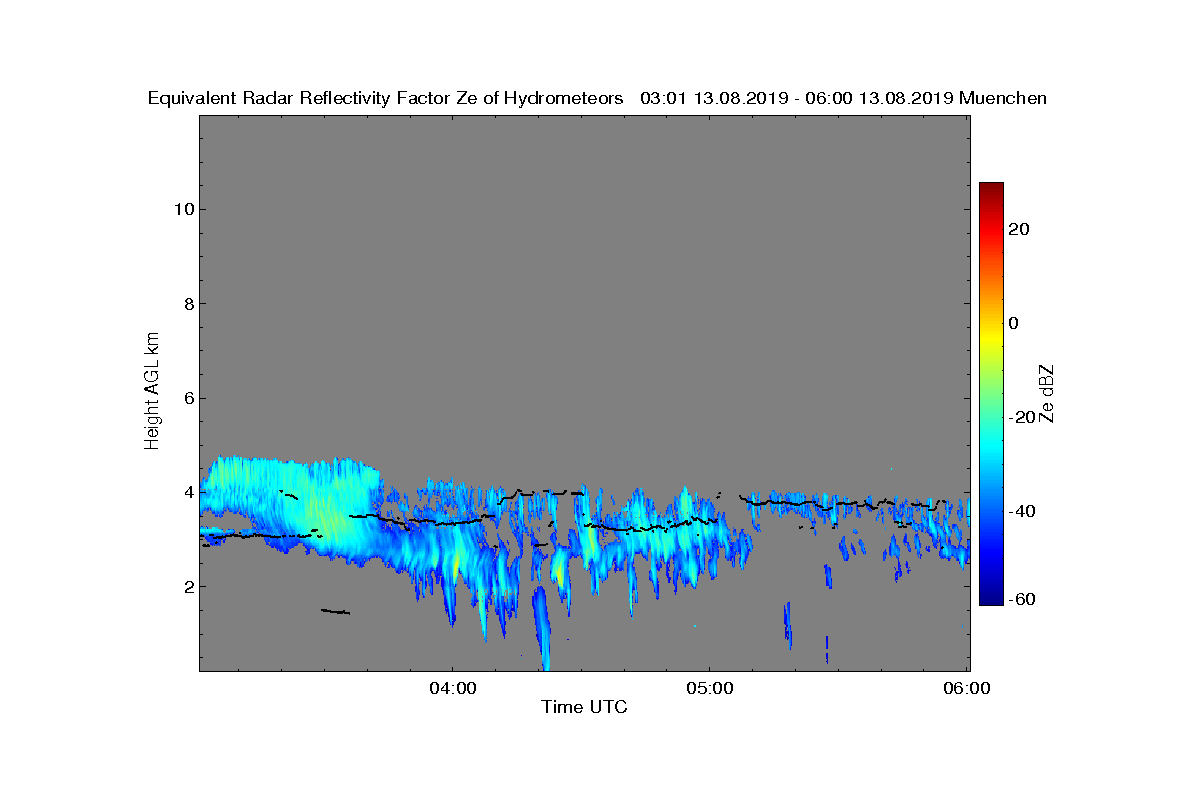Screen dimensions: 1200x800
Task: Click the short black segment near 1.5 km
Action: click(336, 611)
